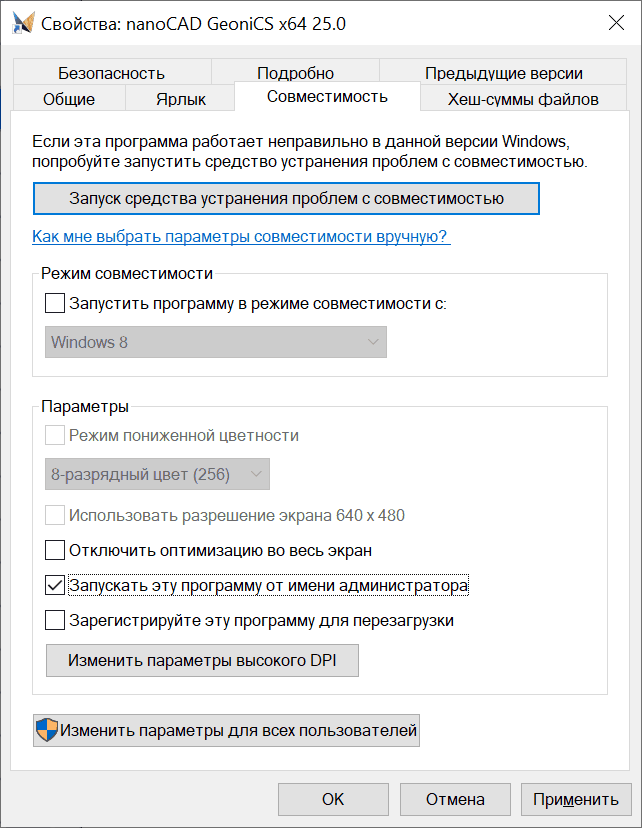Toggle Отключить оптимизацию во весь экран checkbox

[x=55, y=550]
